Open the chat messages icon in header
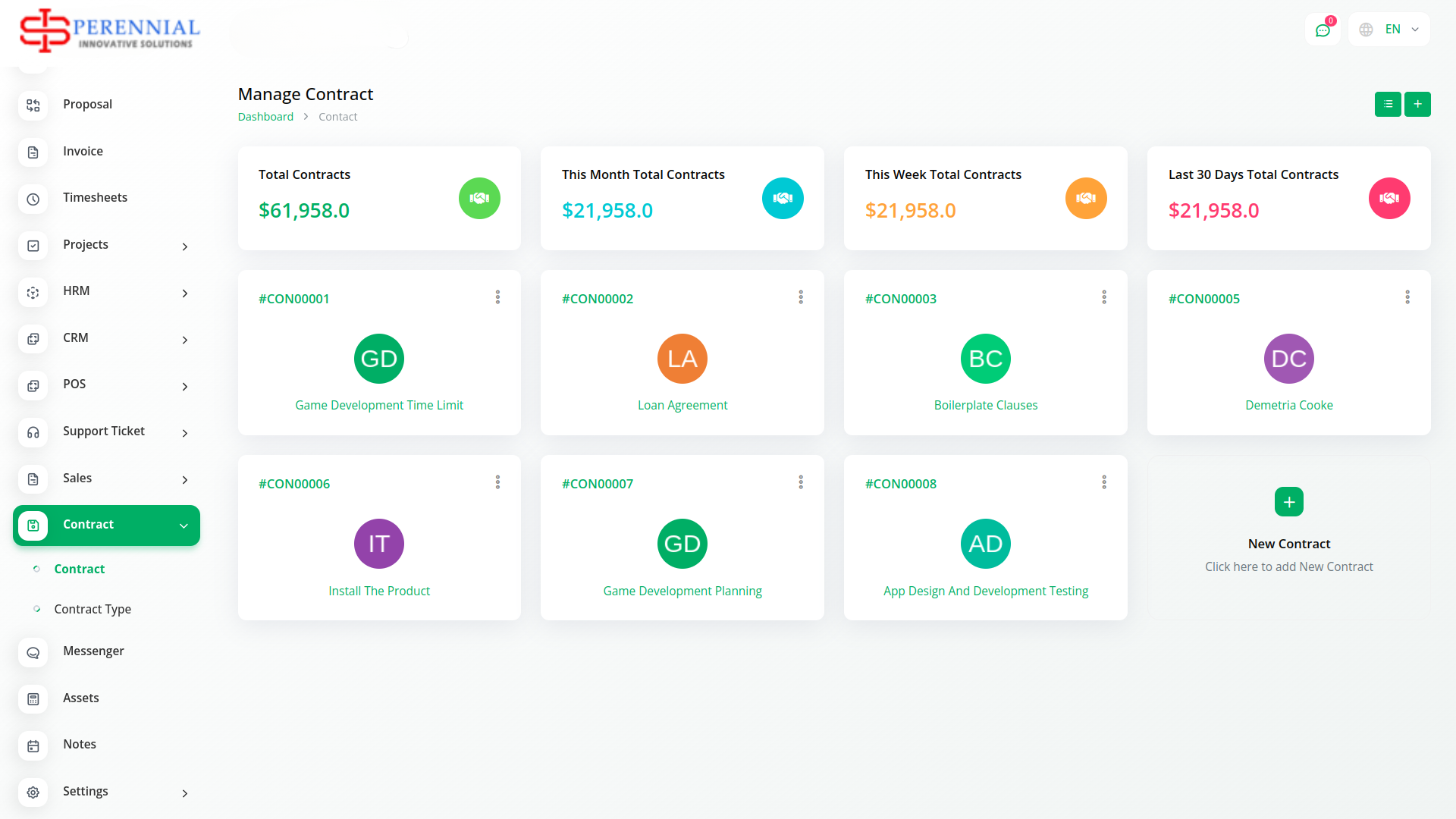This screenshot has width=1456, height=819. (x=1323, y=30)
